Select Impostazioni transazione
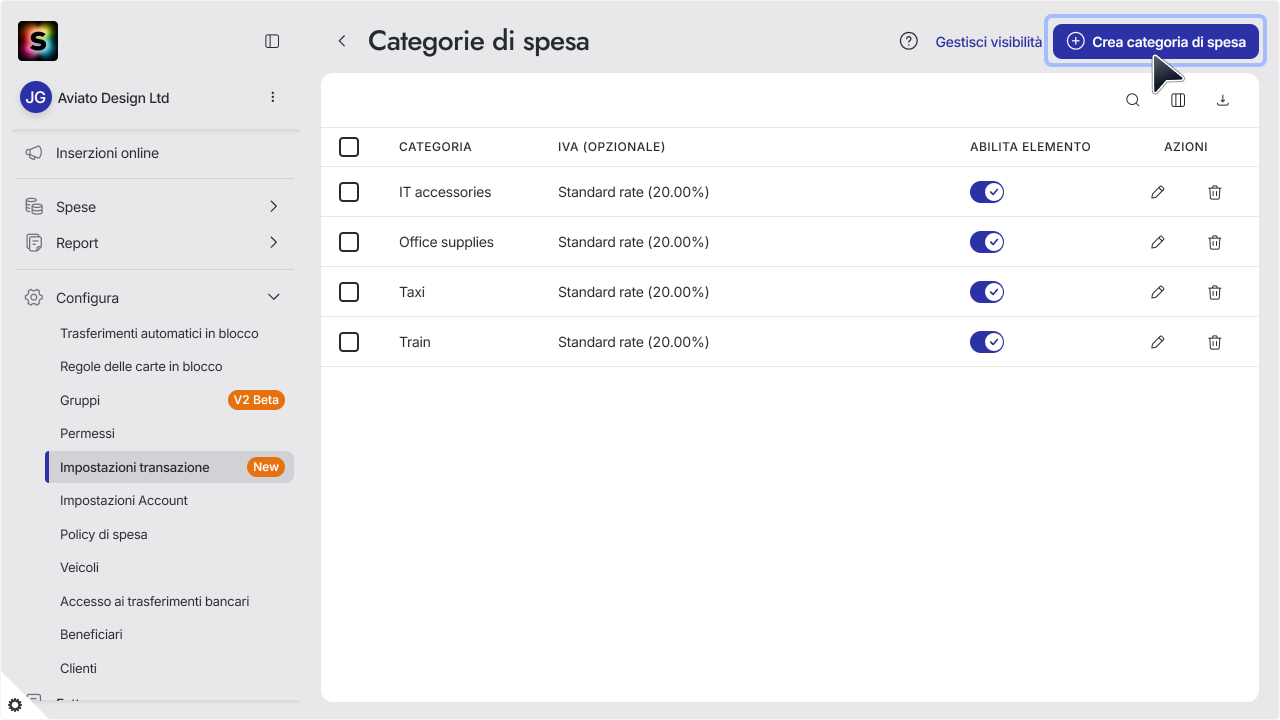The image size is (1280, 720). [x=170, y=467]
